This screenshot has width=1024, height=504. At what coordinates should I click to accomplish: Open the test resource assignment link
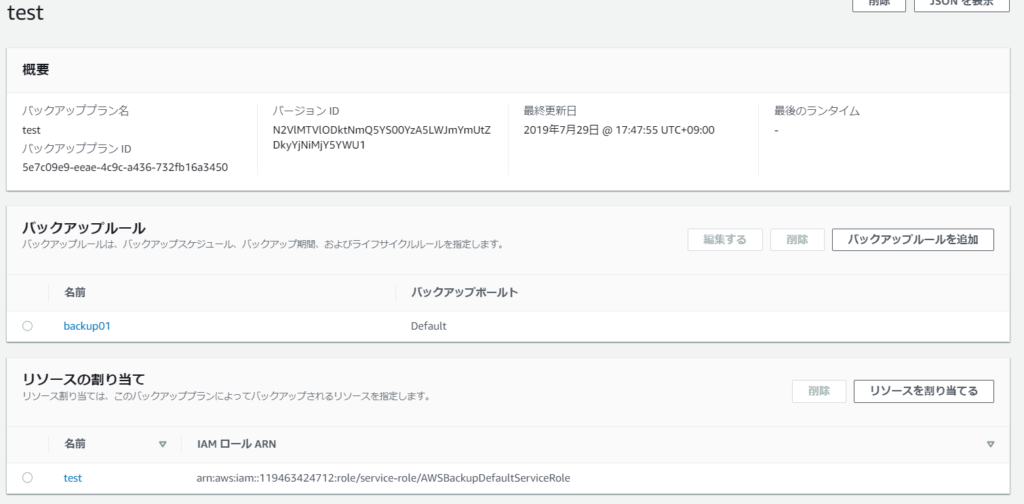pyautogui.click(x=73, y=478)
